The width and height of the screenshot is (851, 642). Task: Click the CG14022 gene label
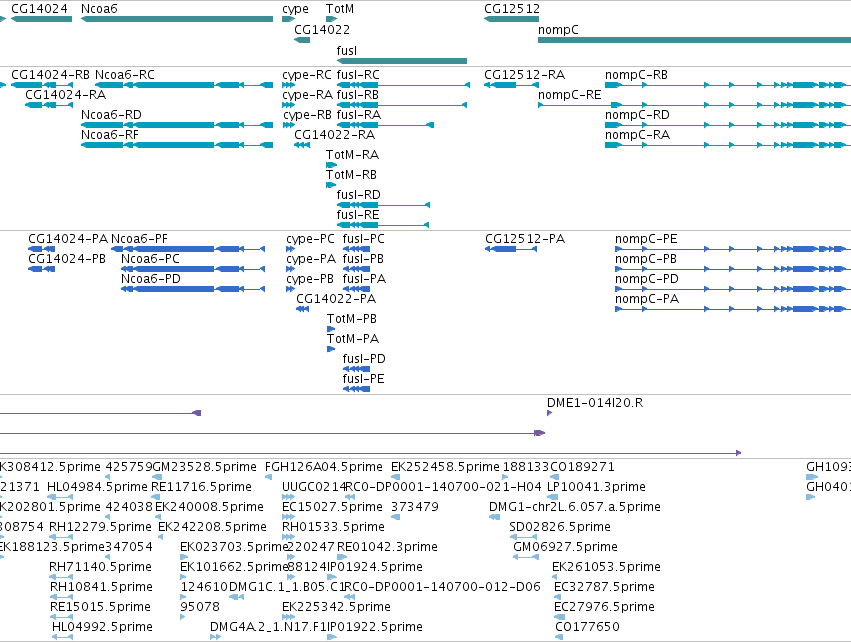pos(322,29)
